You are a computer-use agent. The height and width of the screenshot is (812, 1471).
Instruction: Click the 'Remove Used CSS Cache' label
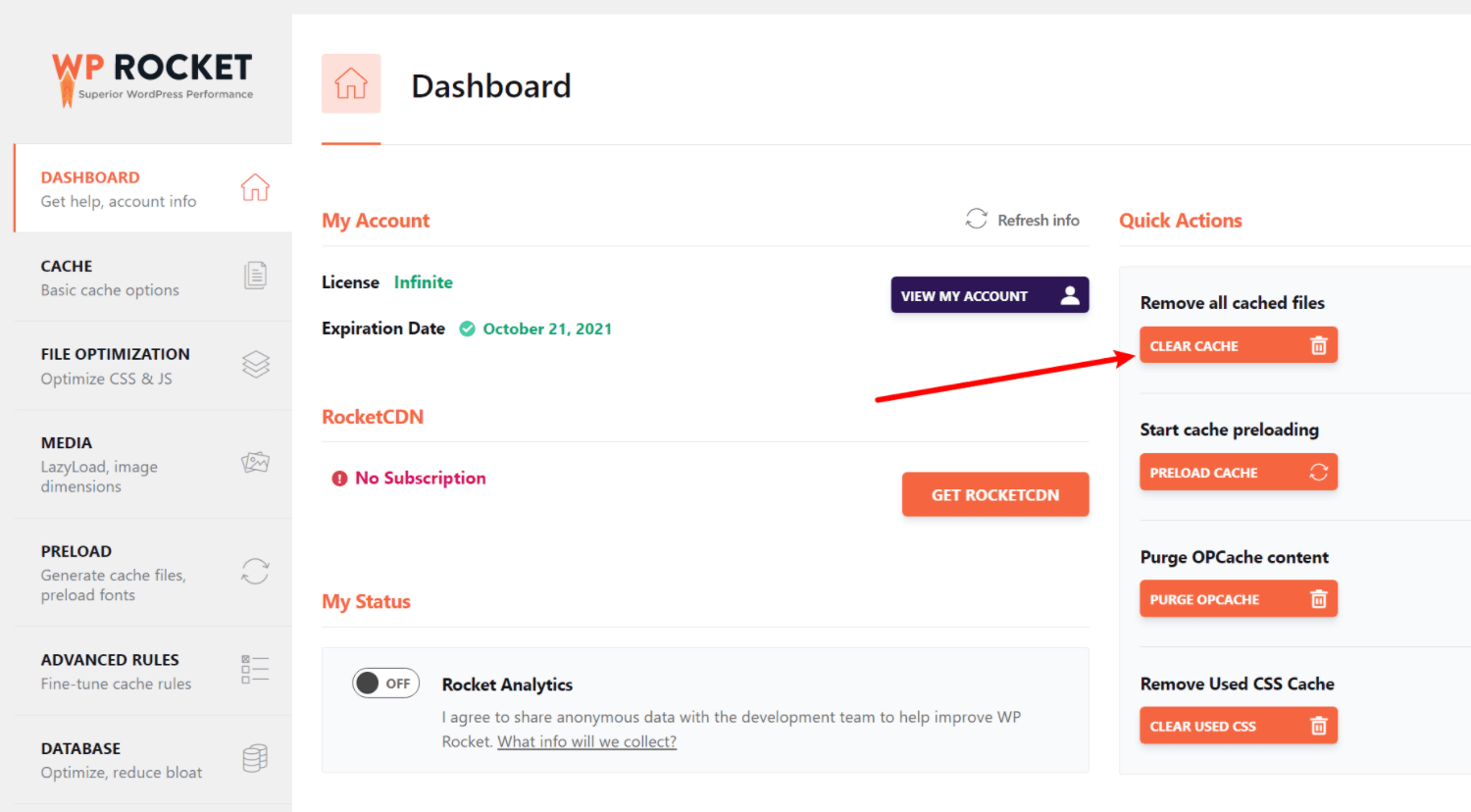click(1238, 684)
